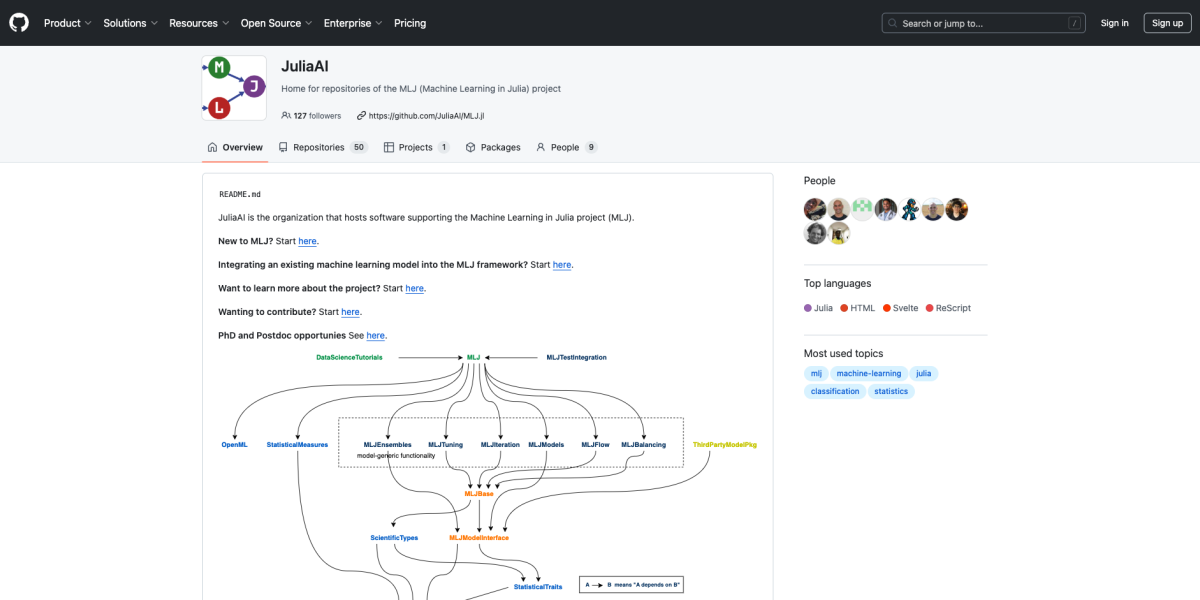Switch to the Repositories tab
The width and height of the screenshot is (1200, 600).
322,147
